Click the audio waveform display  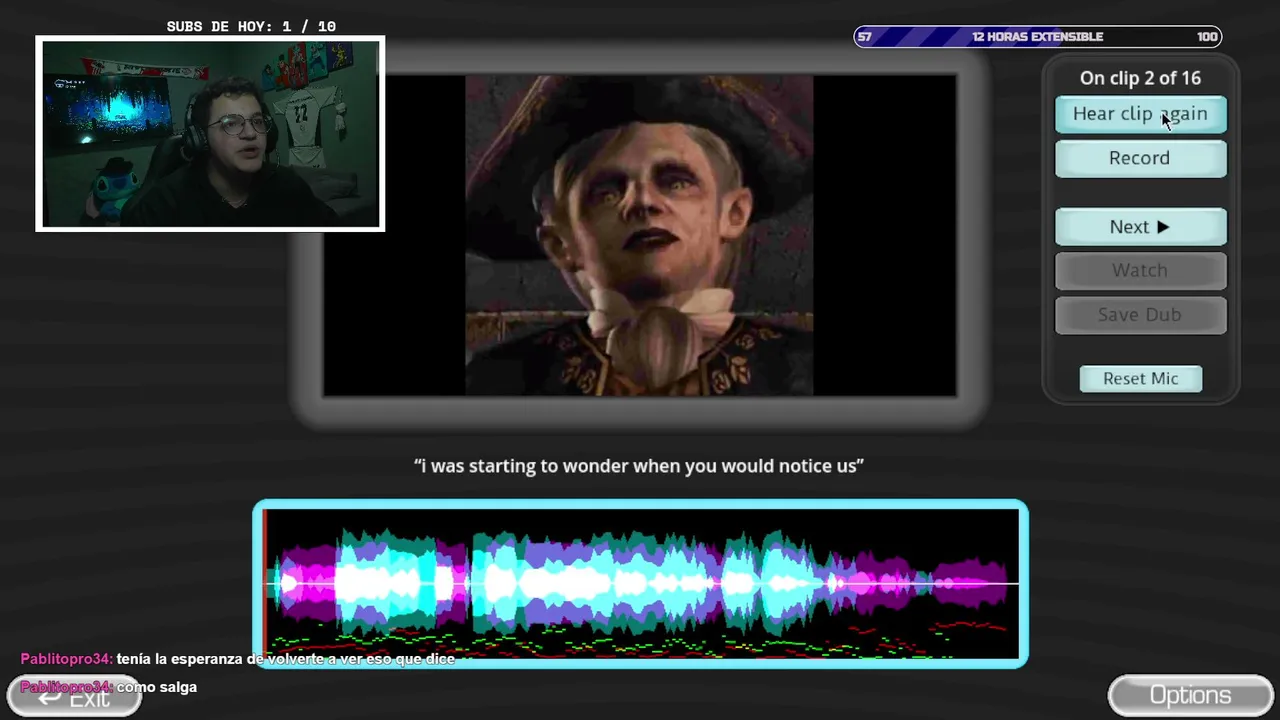click(x=640, y=584)
